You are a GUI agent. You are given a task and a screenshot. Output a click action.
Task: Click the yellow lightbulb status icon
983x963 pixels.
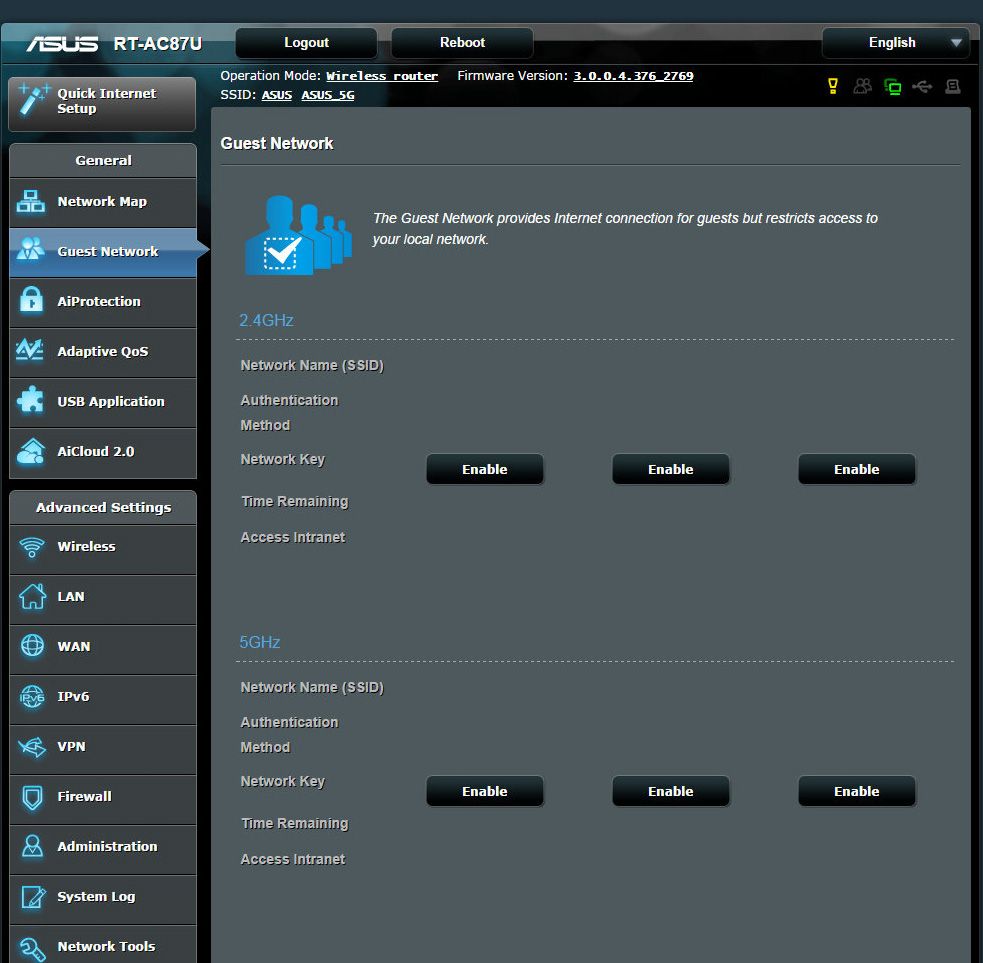(832, 87)
